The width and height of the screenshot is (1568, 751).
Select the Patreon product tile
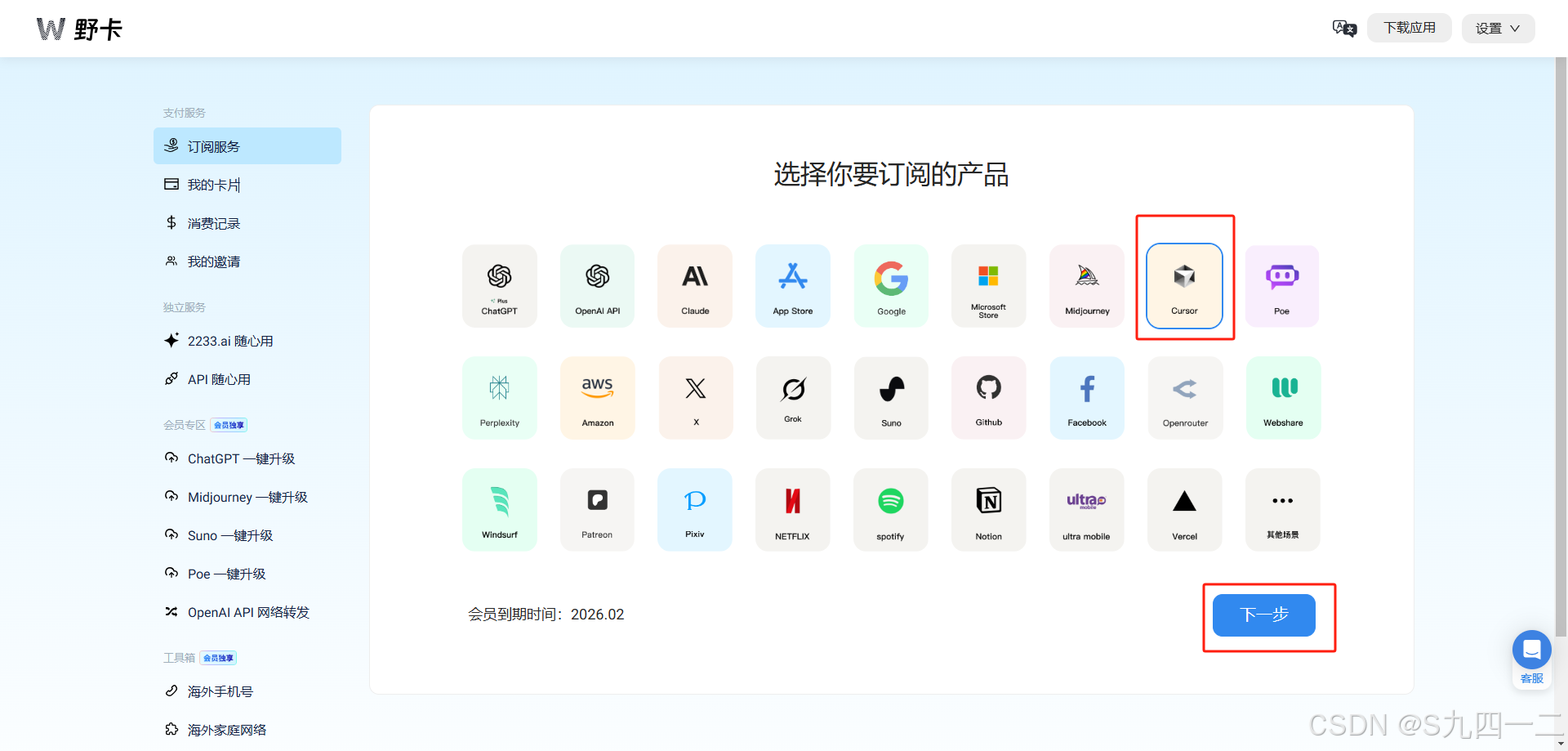pos(597,510)
